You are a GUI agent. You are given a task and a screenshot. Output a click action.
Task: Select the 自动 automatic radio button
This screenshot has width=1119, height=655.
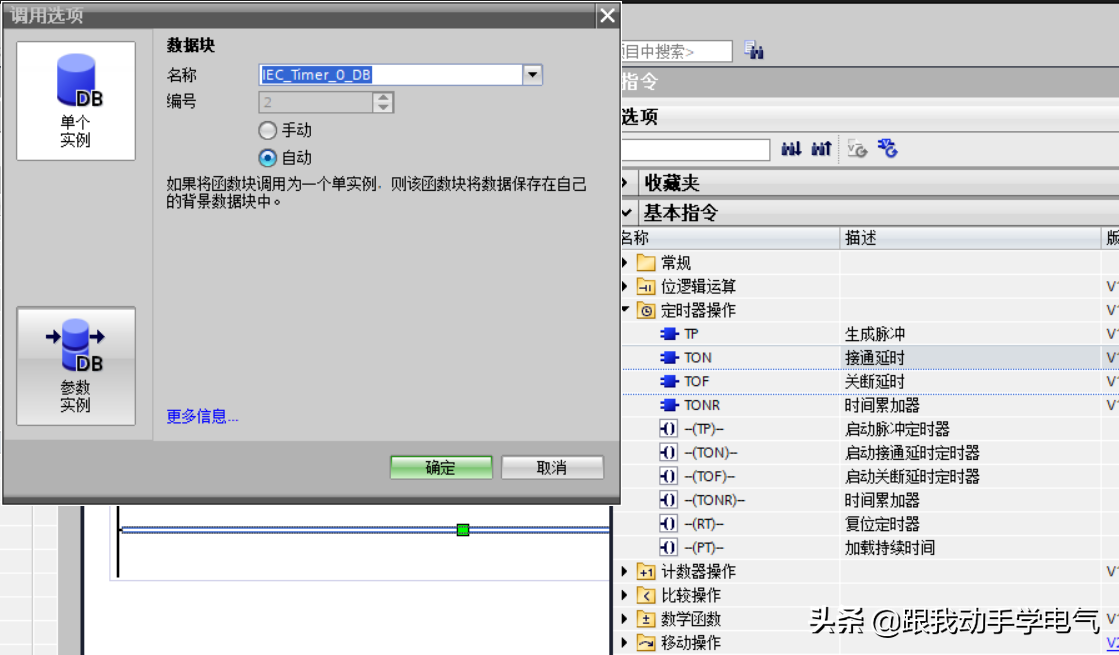pyautogui.click(x=267, y=157)
